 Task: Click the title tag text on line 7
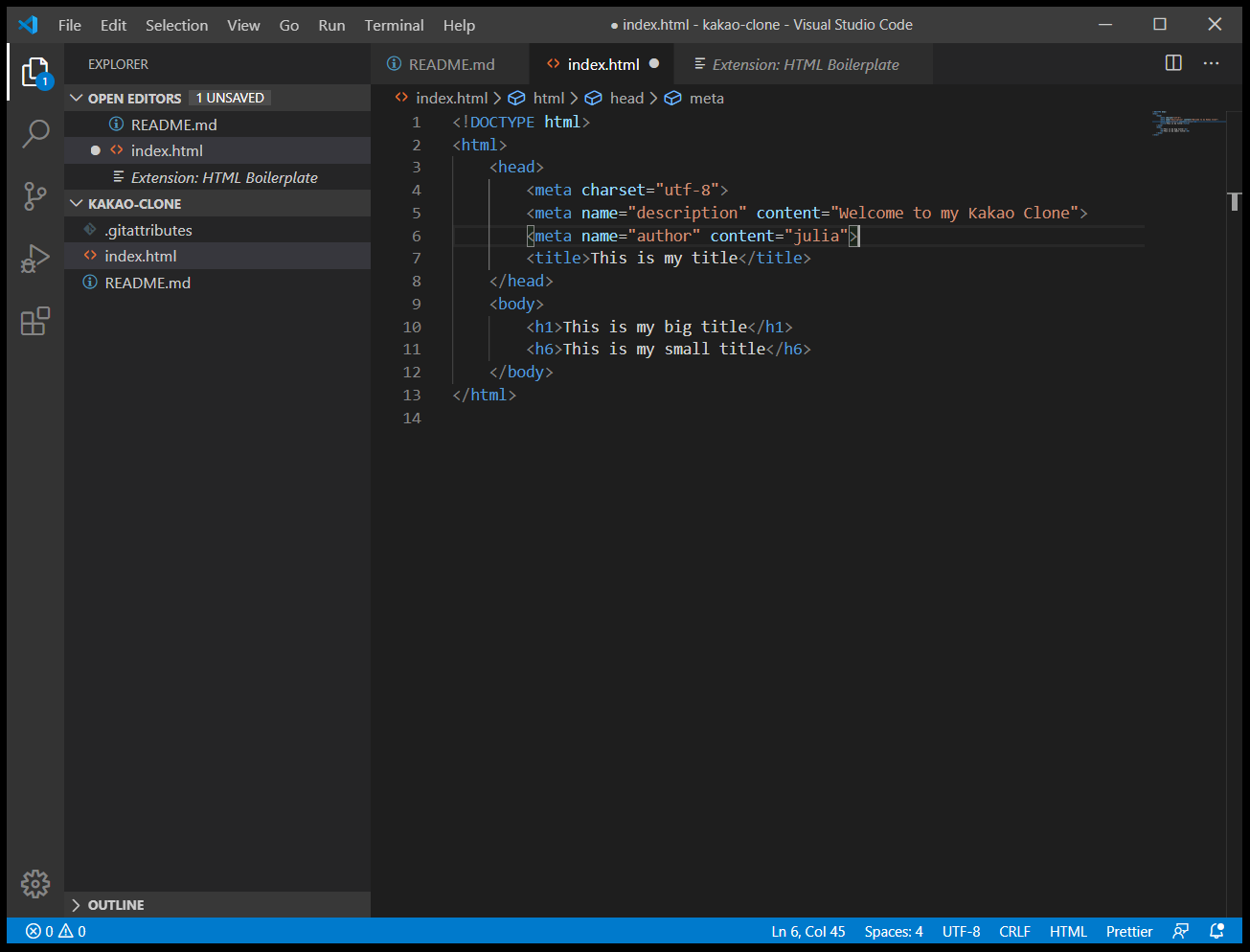pyautogui.click(x=668, y=258)
